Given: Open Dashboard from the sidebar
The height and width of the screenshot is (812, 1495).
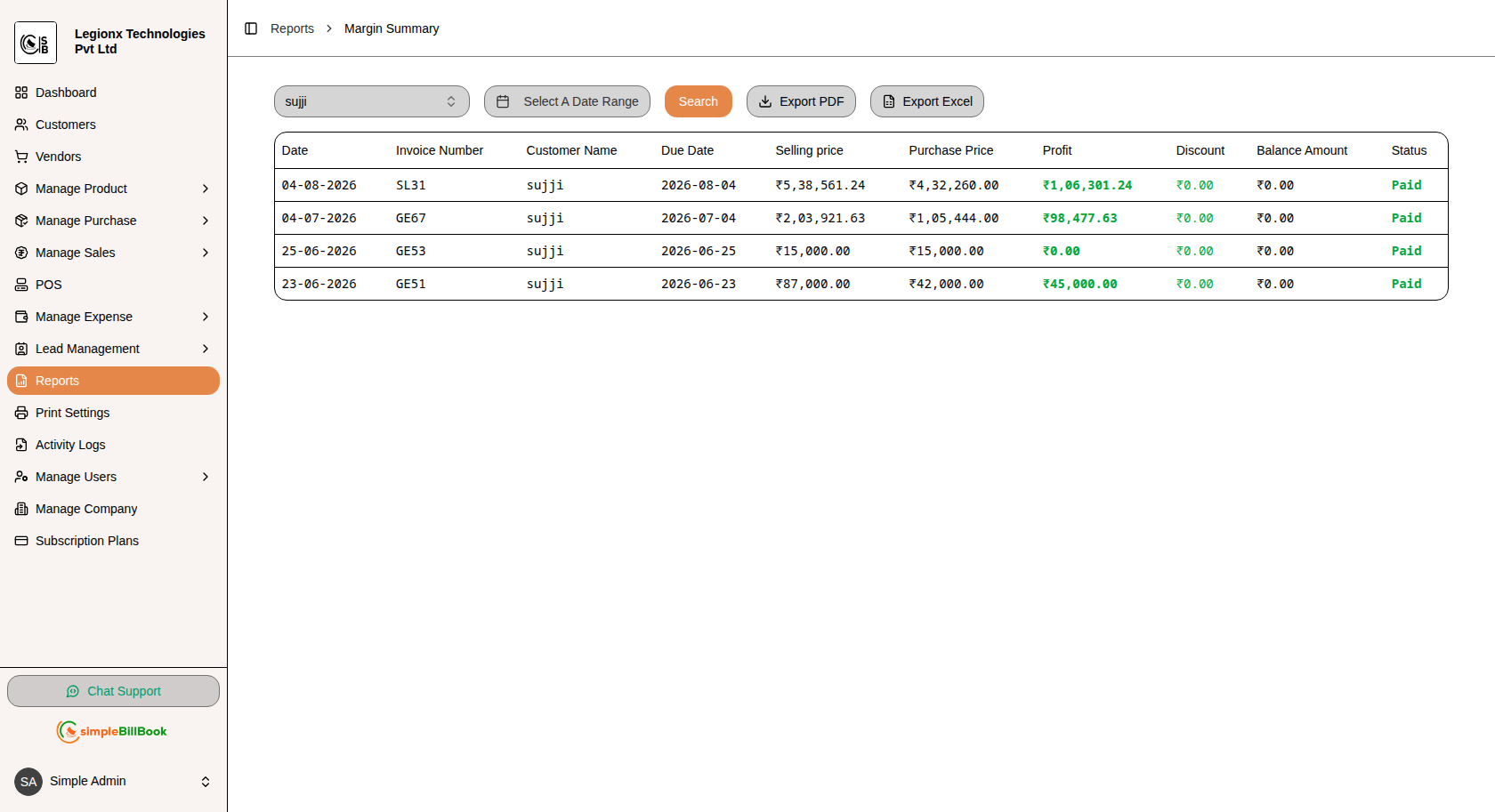Looking at the screenshot, I should pyautogui.click(x=113, y=92).
